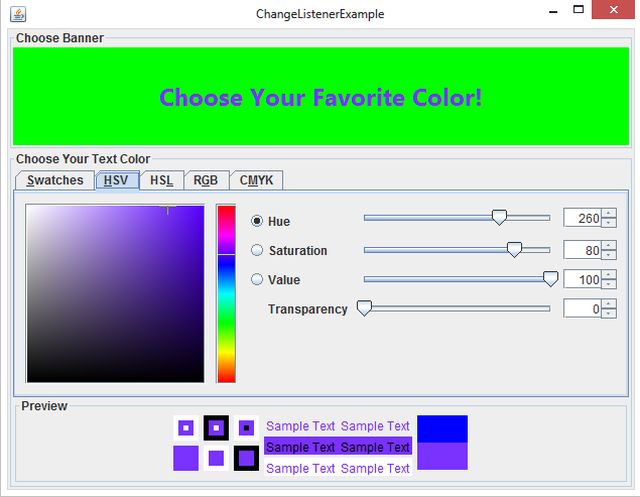This screenshot has height=497, width=640.
Task: Click the bottom-row square with thick black border
Action: pyautogui.click(x=247, y=458)
